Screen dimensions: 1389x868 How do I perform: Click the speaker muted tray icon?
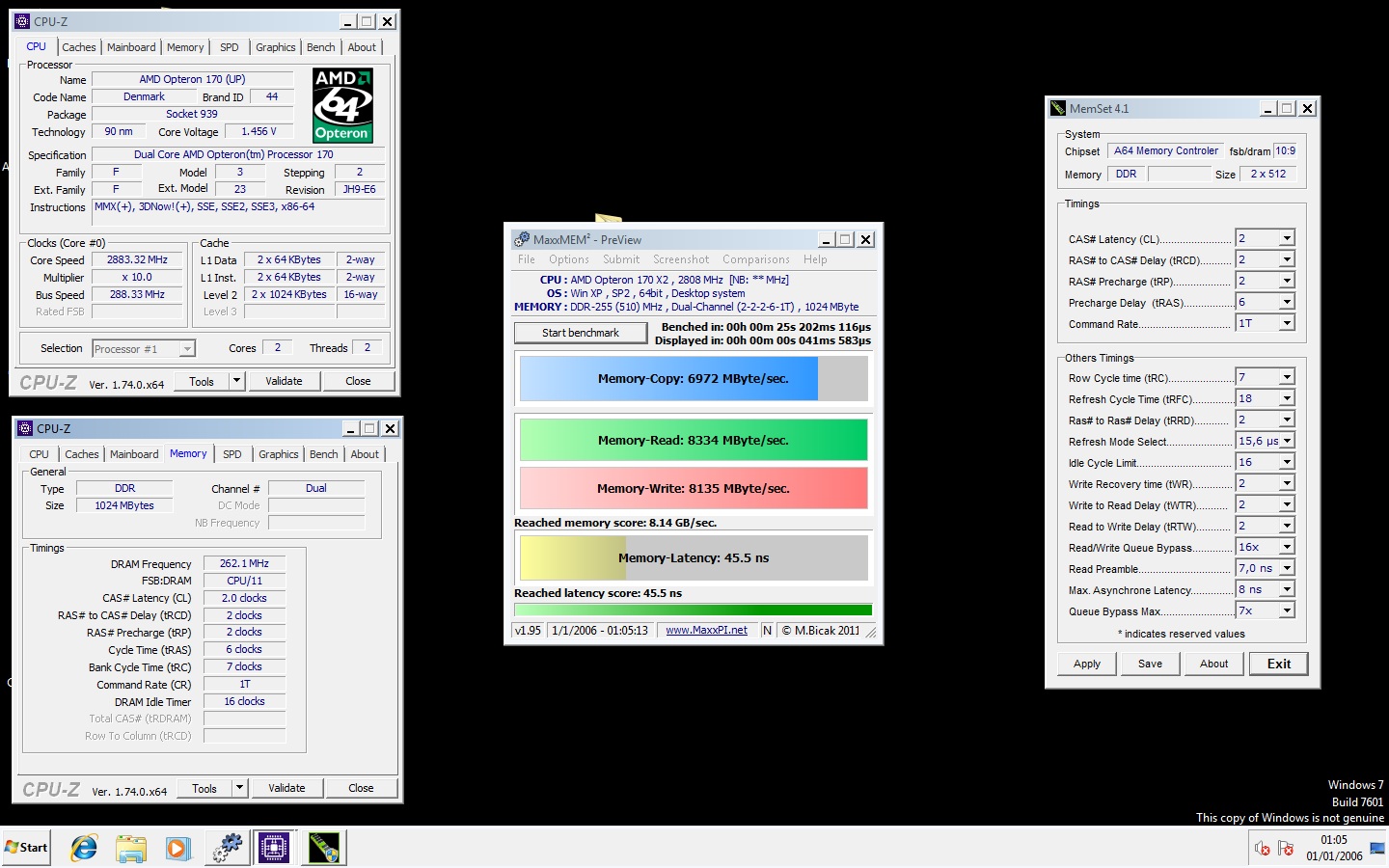(1262, 848)
